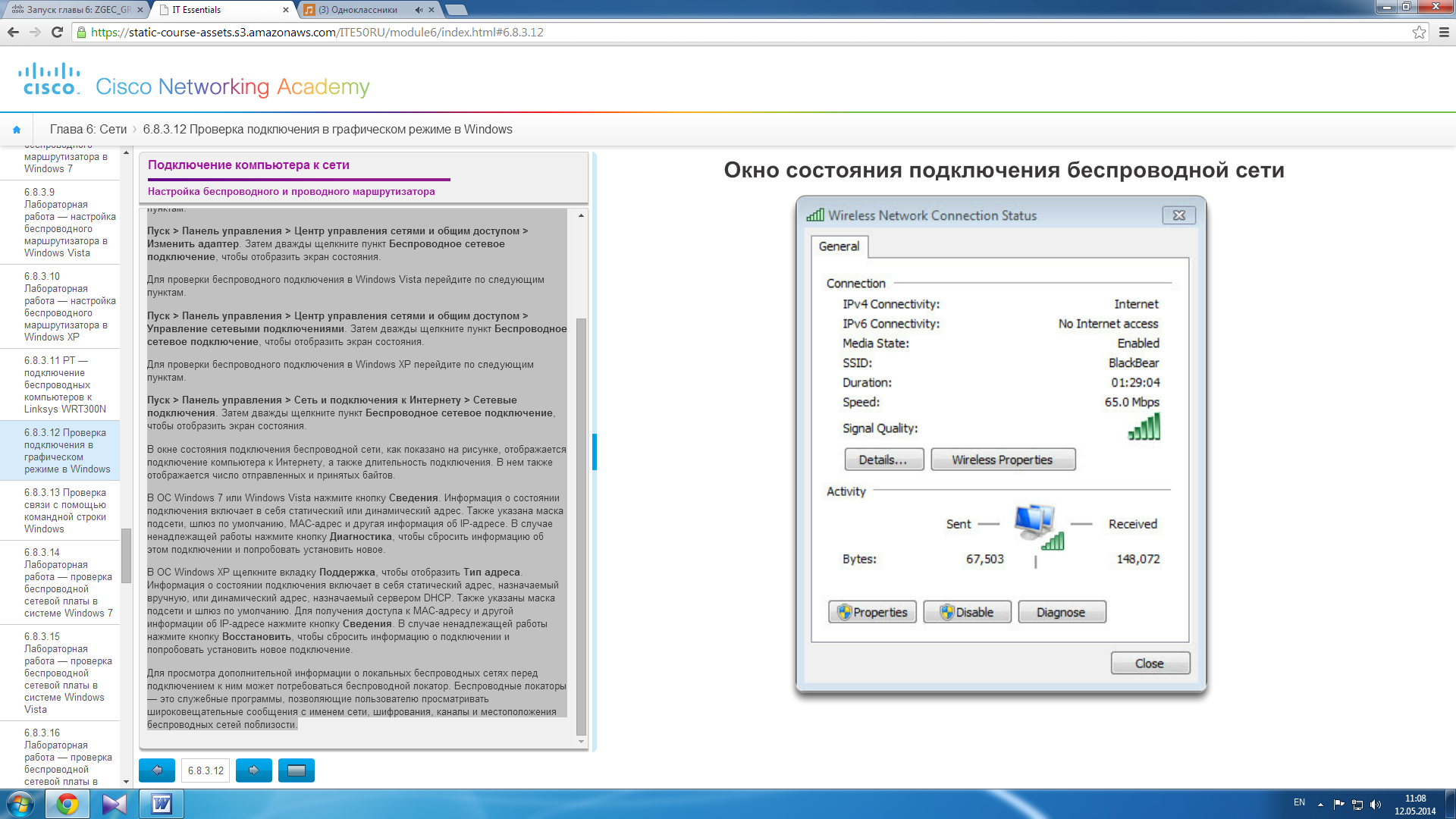The height and width of the screenshot is (819, 1456).
Task: Open the Chrome menu icon
Action: (x=1444, y=32)
